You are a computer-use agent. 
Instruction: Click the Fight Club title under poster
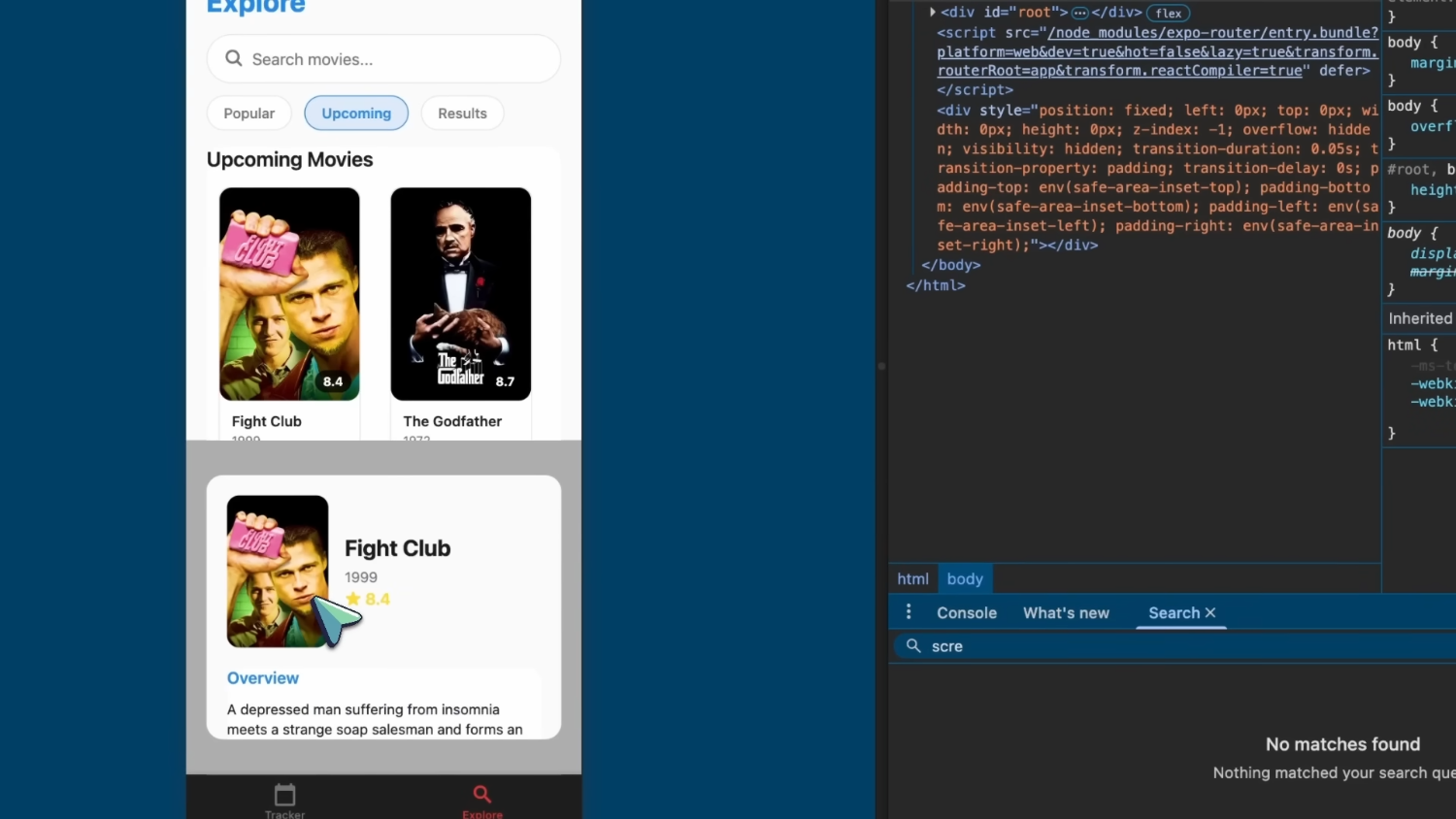[x=267, y=421]
